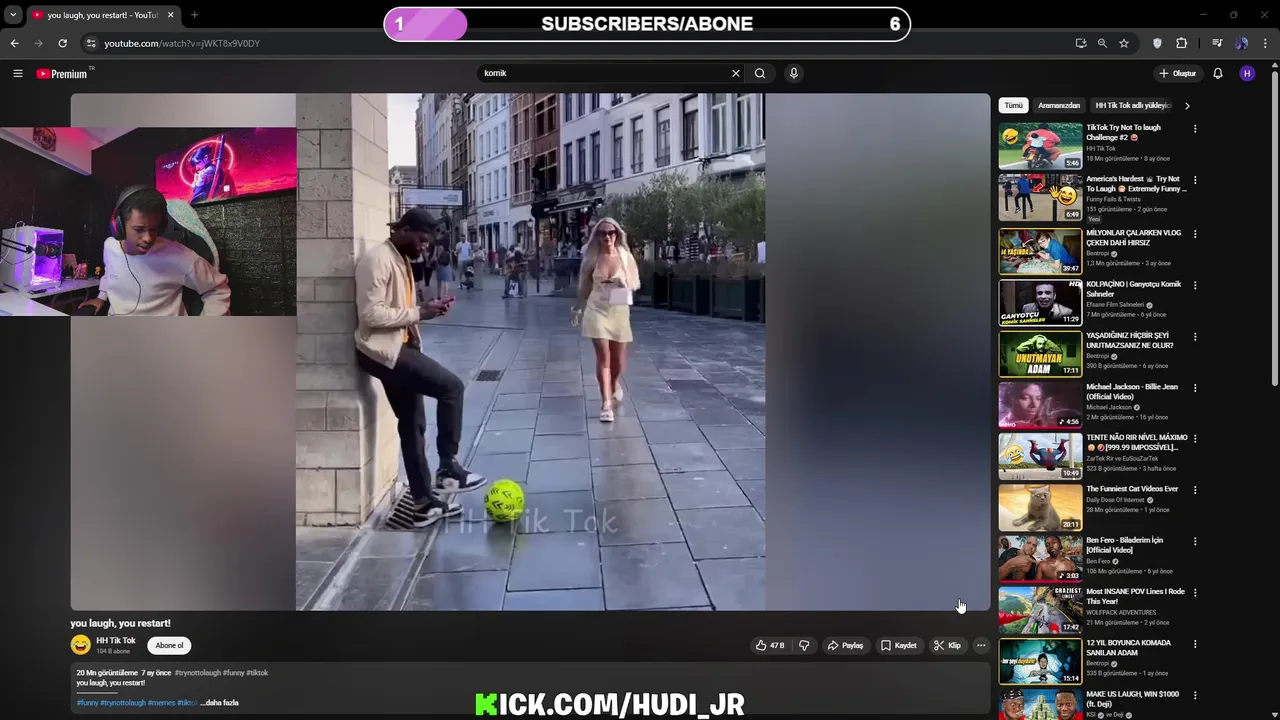1280x720 pixels.
Task: Click the YouTube URL in the address bar
Action: point(182,43)
